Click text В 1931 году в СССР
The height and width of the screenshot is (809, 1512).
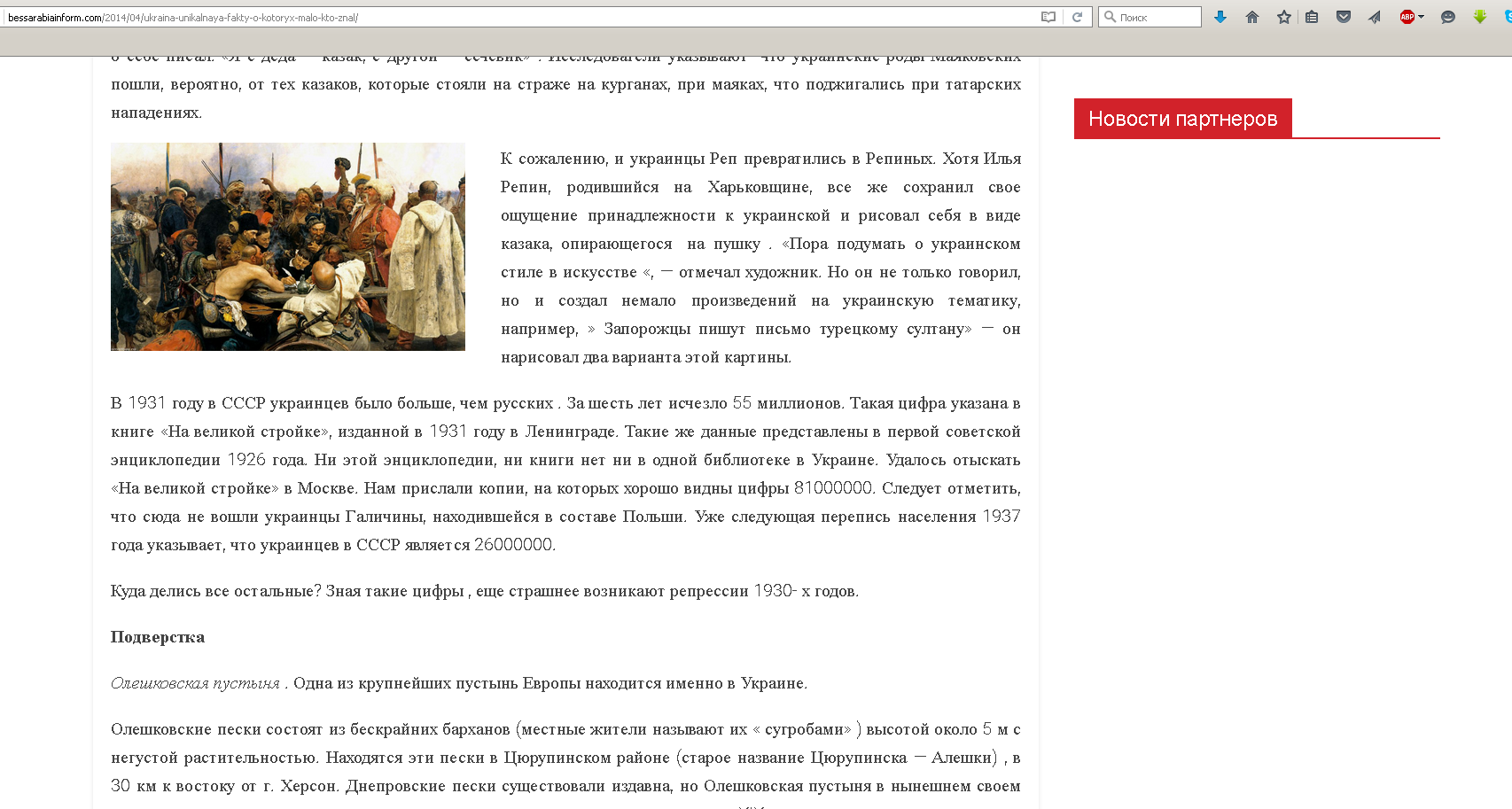tap(188, 403)
